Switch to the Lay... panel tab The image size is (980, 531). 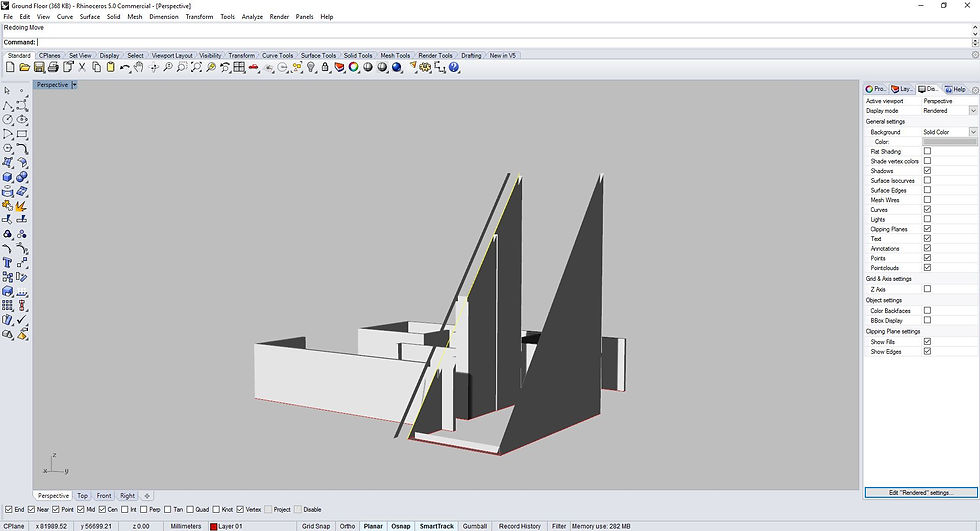[x=902, y=89]
